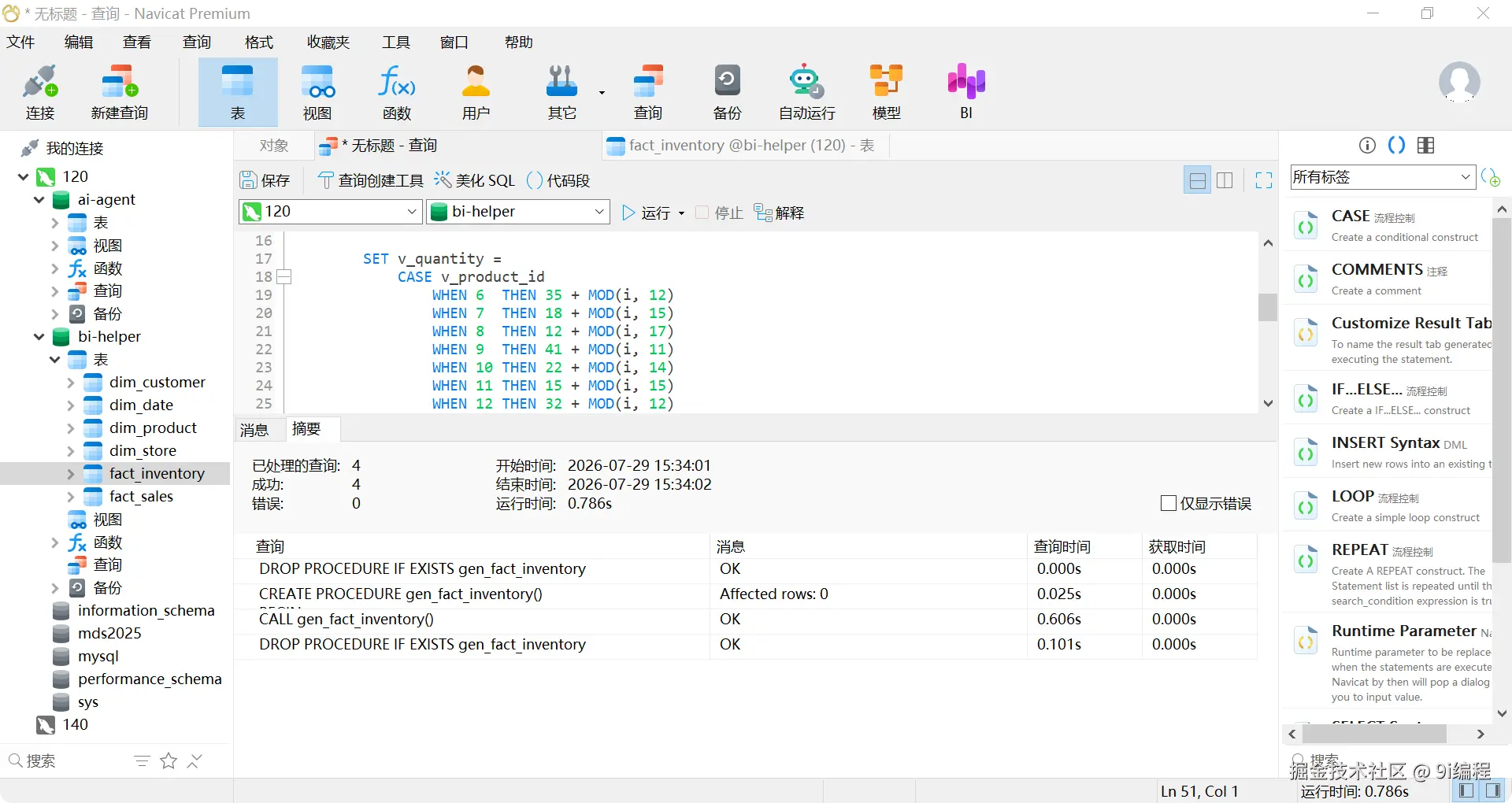Image resolution: width=1512 pixels, height=803 pixels.
Task: Expand the dim_customer table node
Action: tap(71, 383)
